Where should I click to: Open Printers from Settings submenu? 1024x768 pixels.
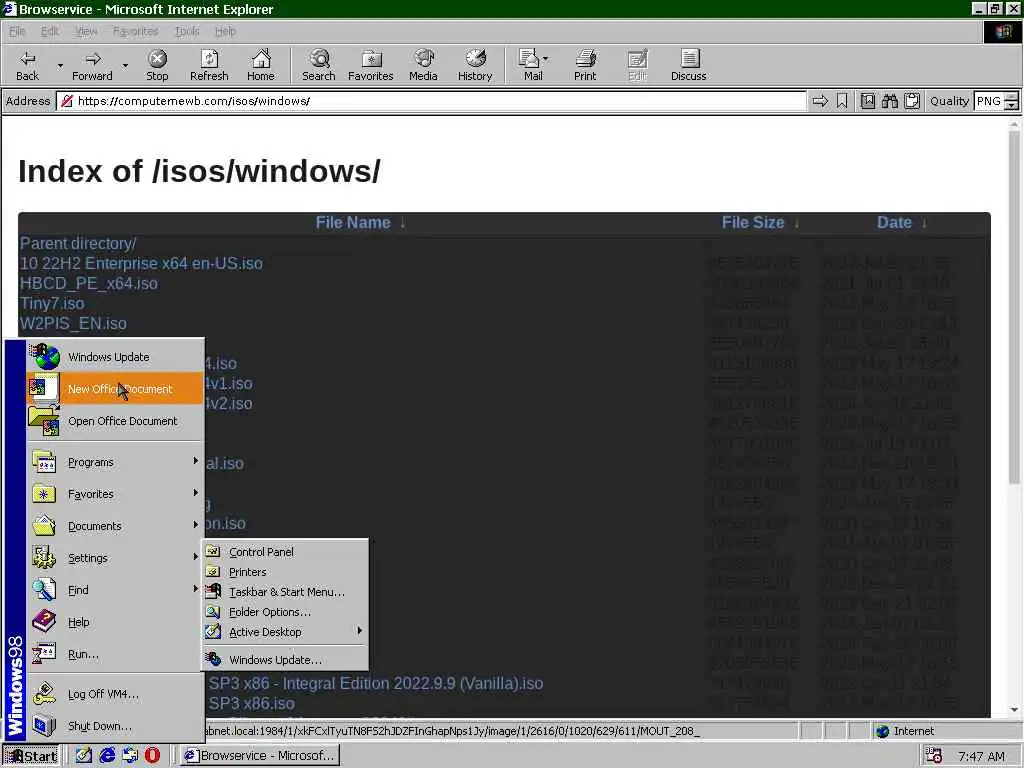285,572
